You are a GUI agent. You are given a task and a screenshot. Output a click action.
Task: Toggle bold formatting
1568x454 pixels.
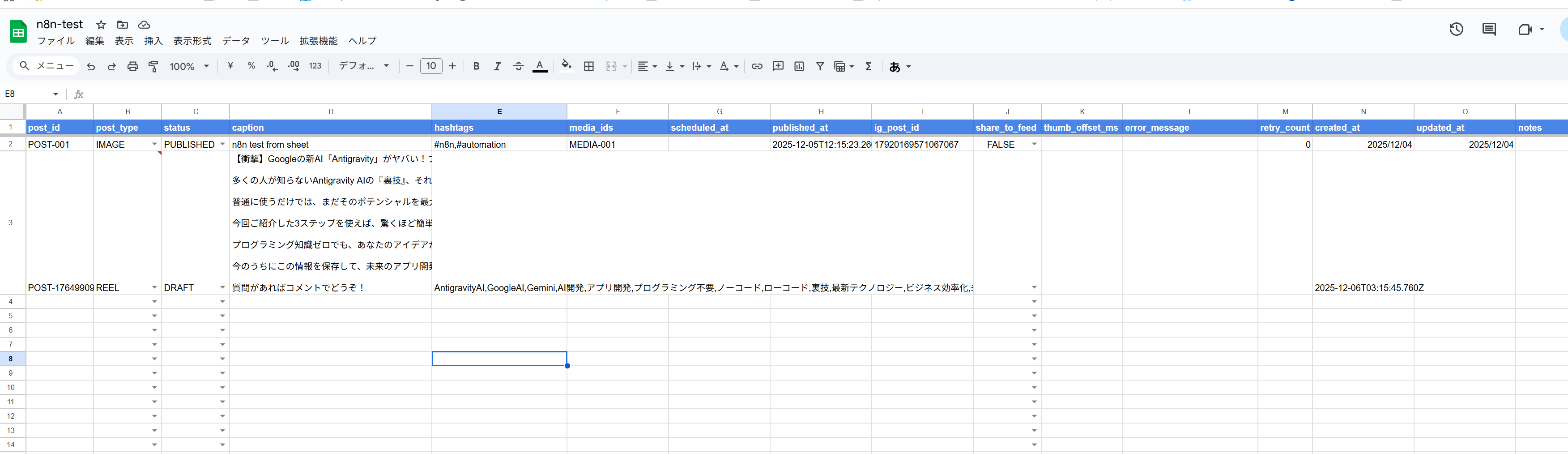pos(476,66)
